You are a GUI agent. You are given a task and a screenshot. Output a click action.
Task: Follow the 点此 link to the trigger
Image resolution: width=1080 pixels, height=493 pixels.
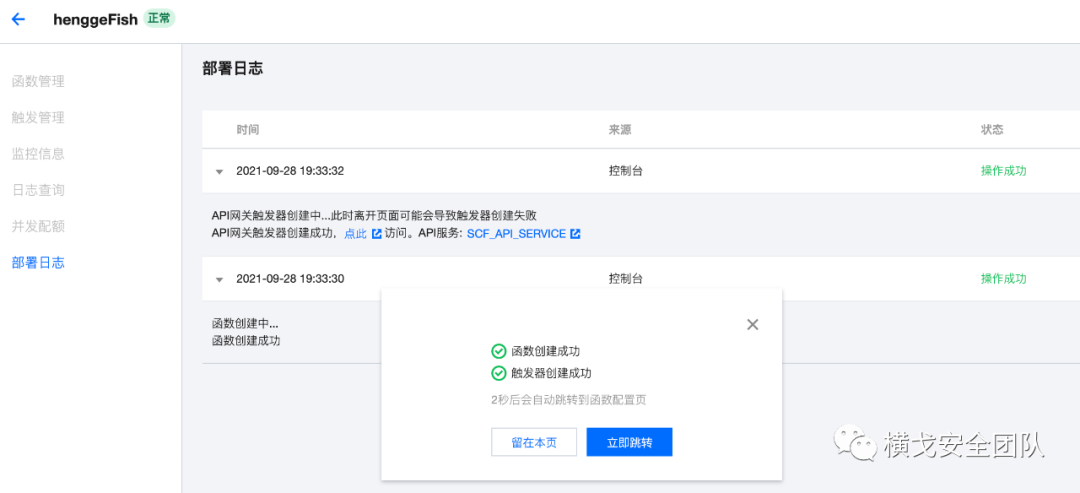(355, 234)
